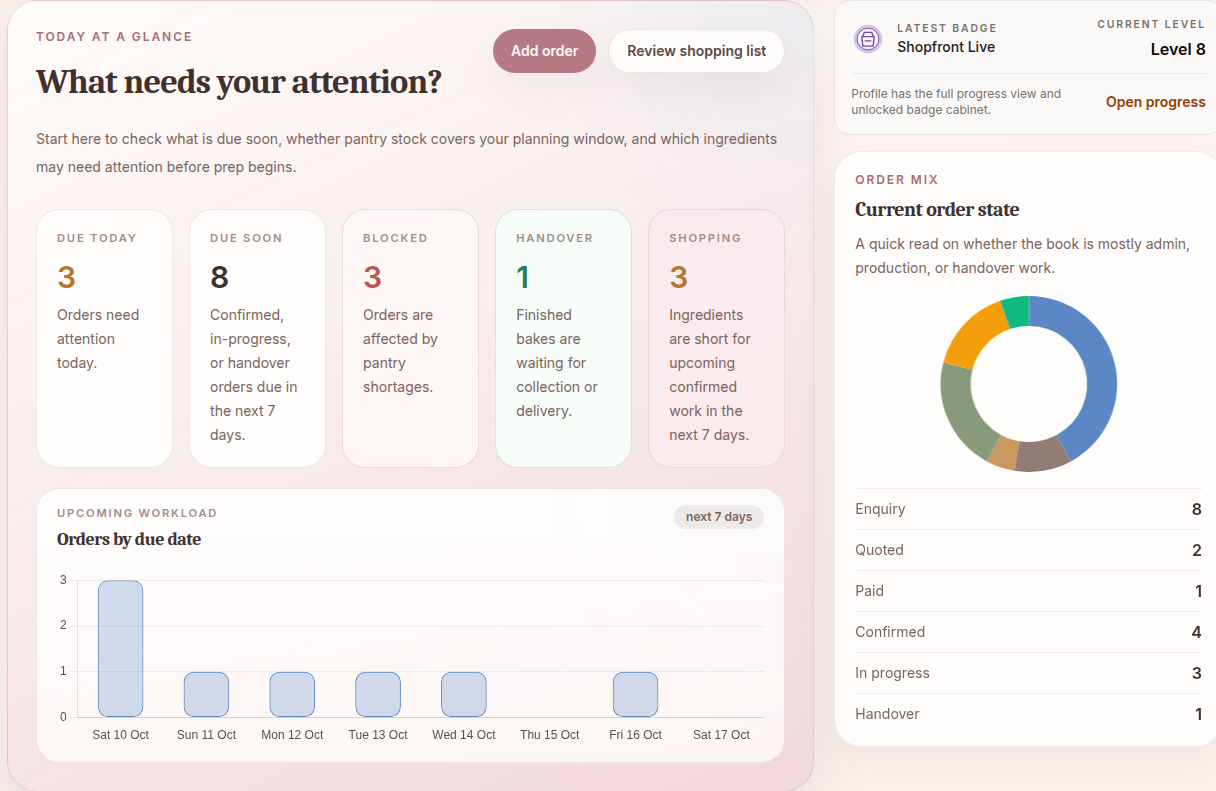The height and width of the screenshot is (791, 1216).
Task: Open Review shopping list
Action: (696, 51)
